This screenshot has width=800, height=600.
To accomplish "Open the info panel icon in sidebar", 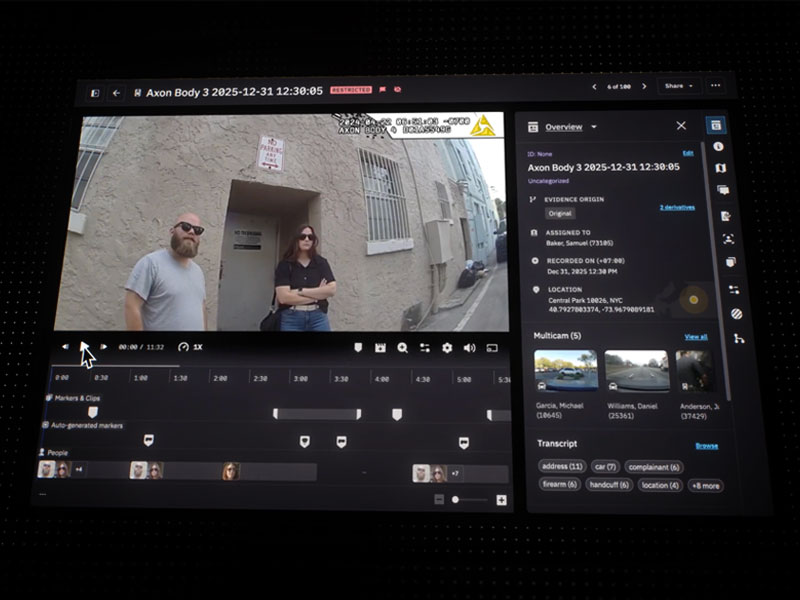I will (x=718, y=146).
